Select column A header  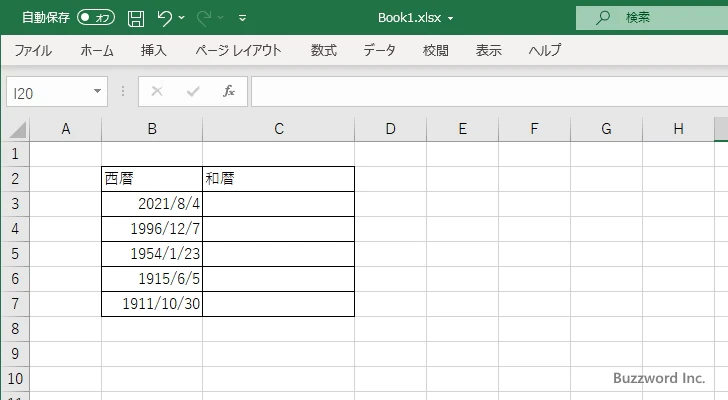coord(65,129)
